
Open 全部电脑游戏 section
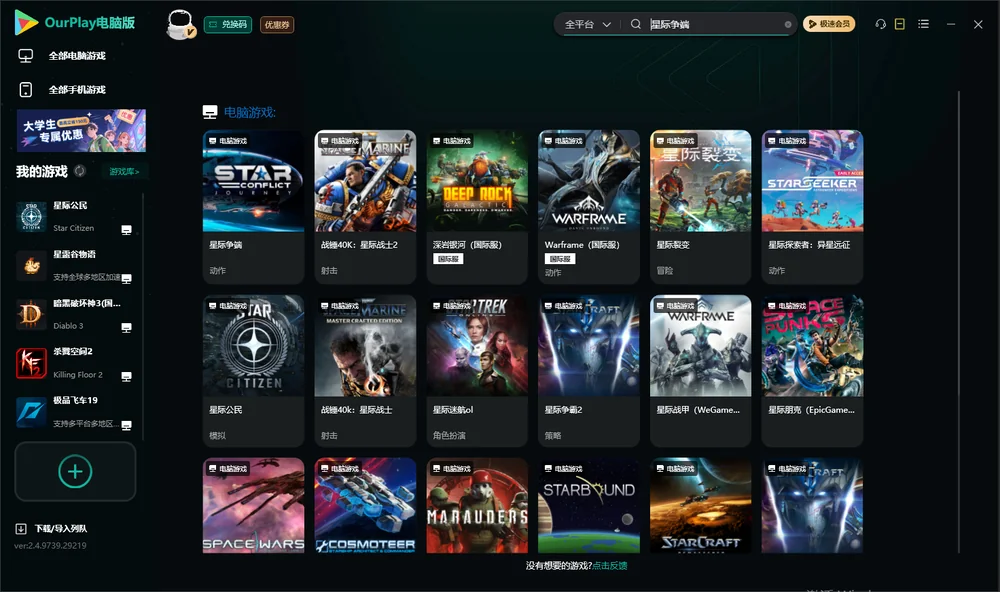pos(77,56)
